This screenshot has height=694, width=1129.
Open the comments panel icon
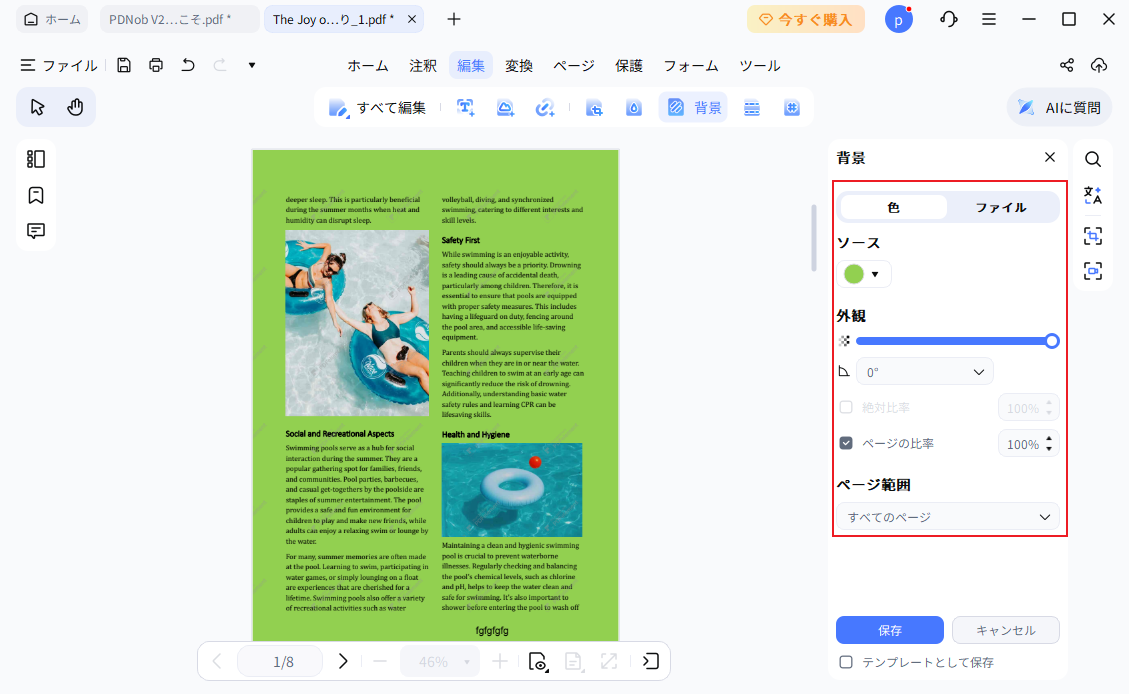point(36,231)
